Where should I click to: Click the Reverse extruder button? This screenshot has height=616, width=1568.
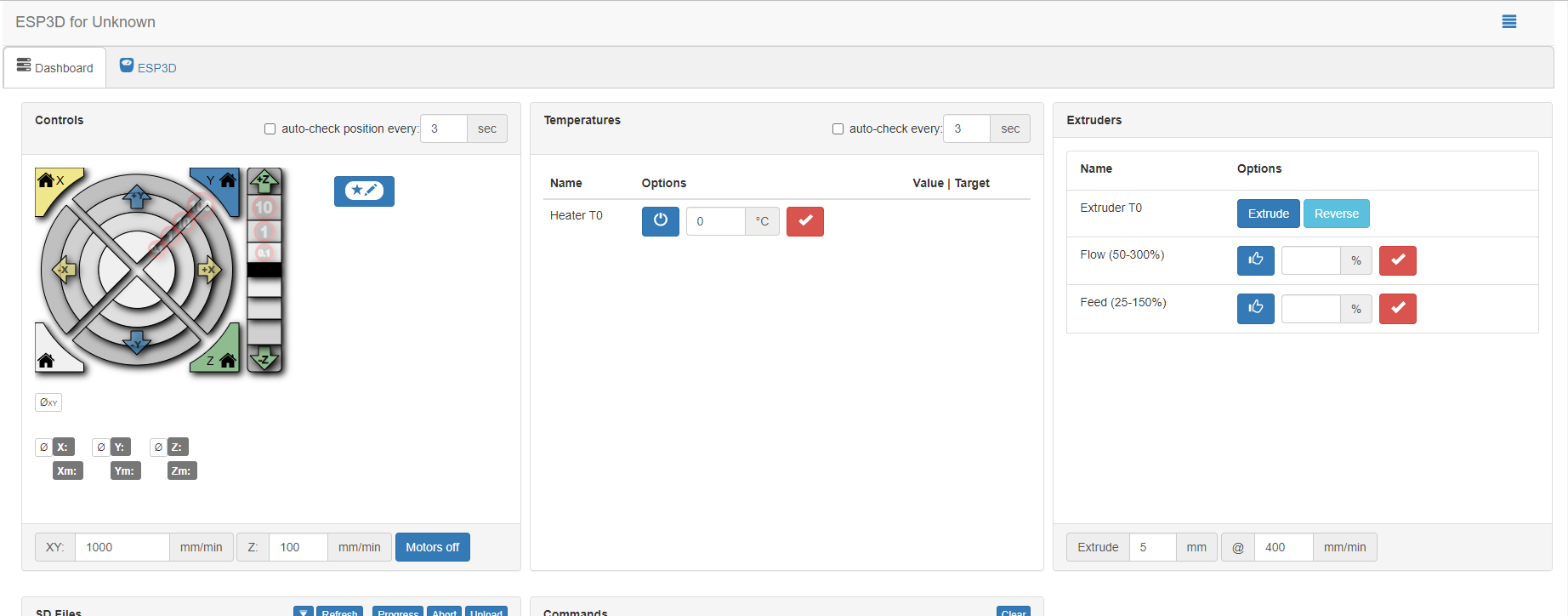click(x=1336, y=214)
